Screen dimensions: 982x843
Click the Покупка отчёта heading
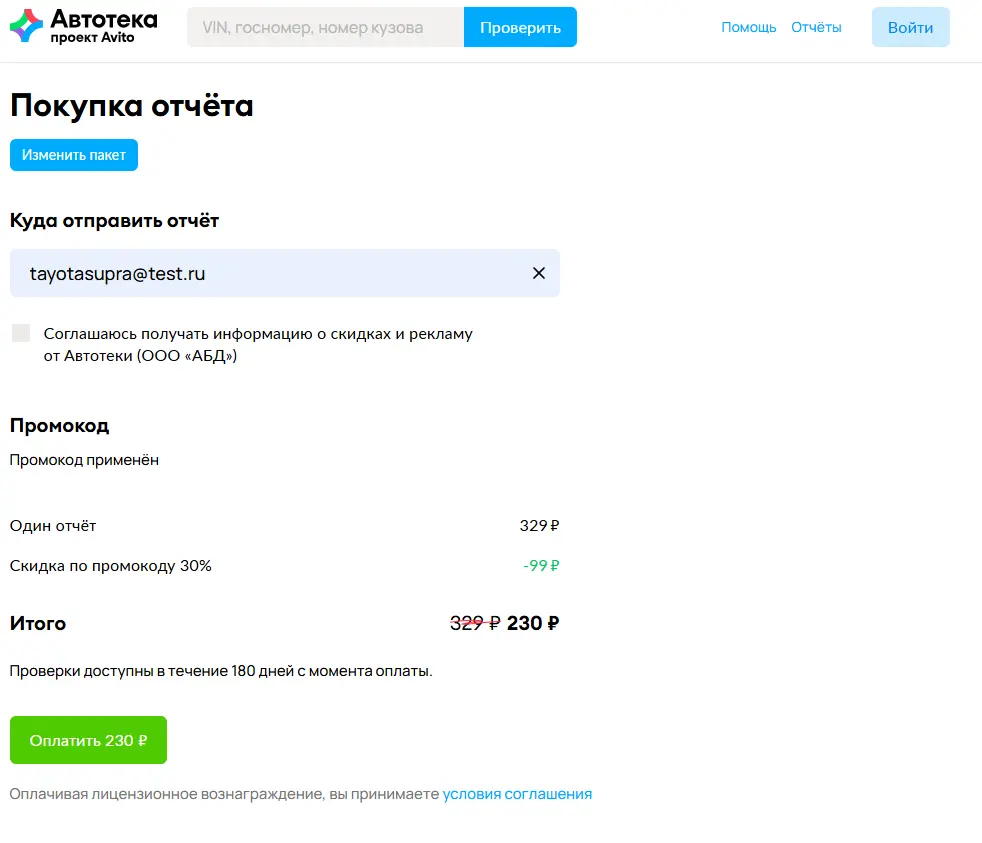[132, 105]
